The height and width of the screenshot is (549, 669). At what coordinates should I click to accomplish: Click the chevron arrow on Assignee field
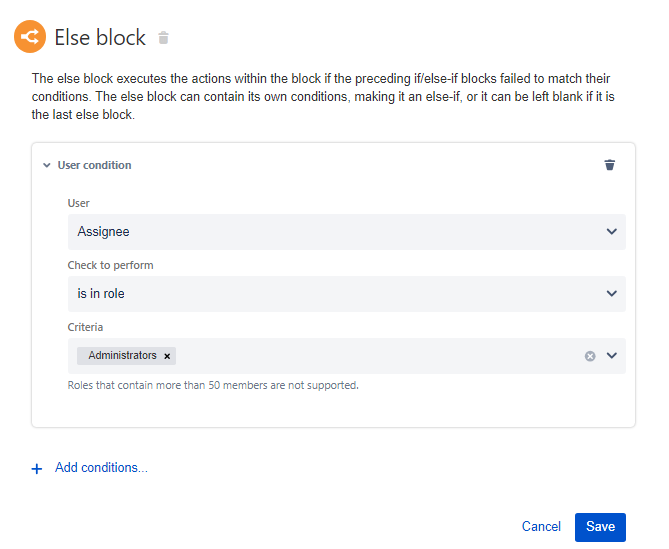[612, 232]
